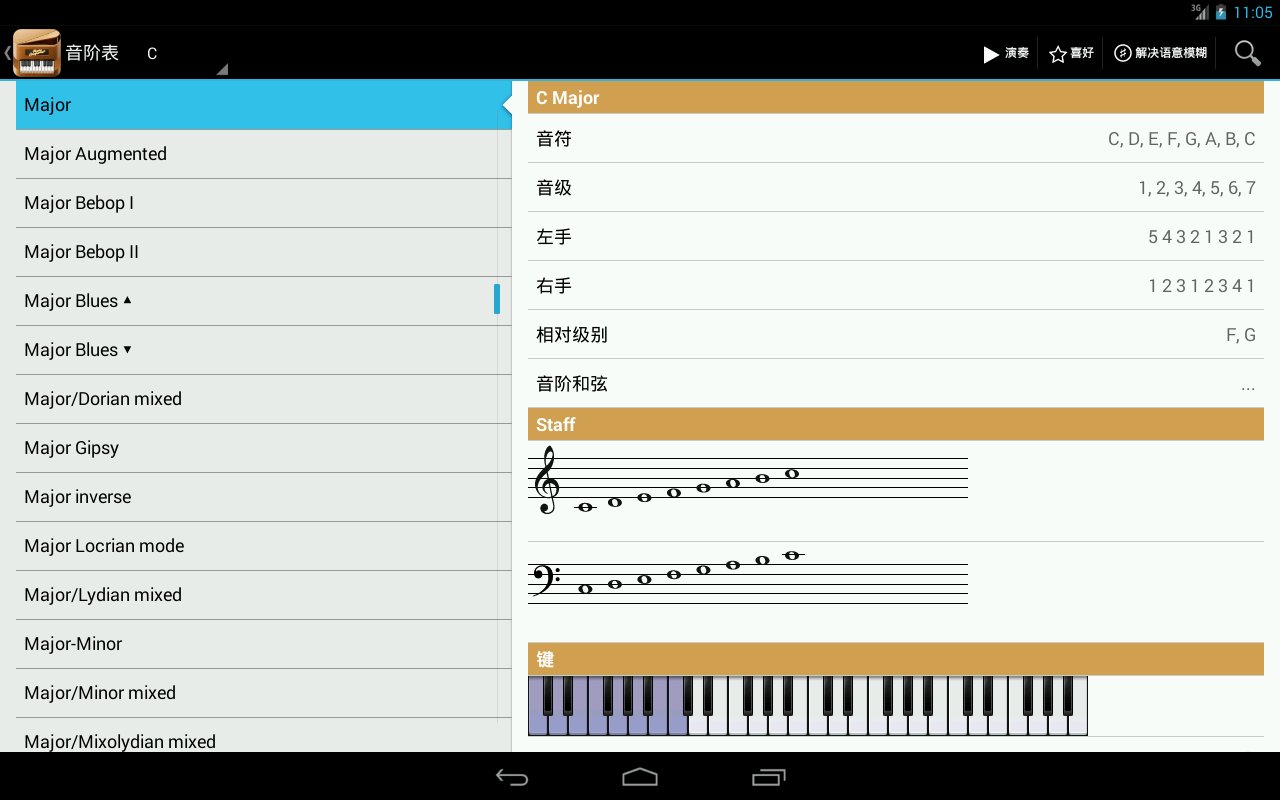This screenshot has width=1280, height=800.
Task: Tap the battery status icon
Action: click(x=1221, y=12)
